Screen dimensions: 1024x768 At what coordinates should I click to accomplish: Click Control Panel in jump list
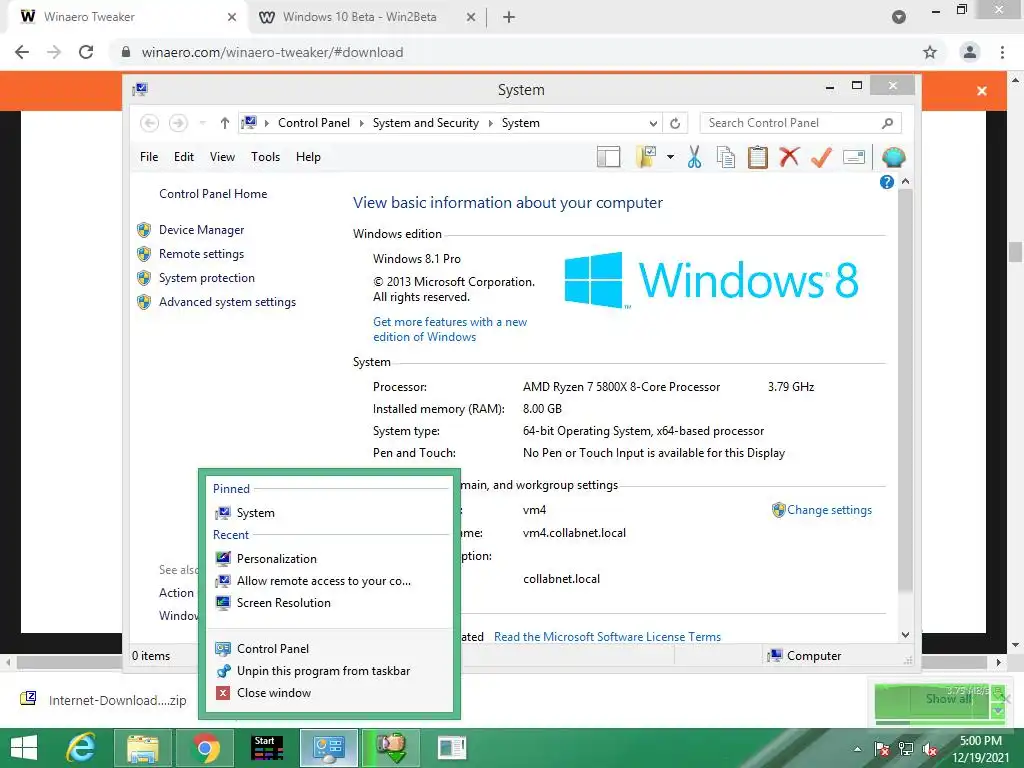[329, 648]
